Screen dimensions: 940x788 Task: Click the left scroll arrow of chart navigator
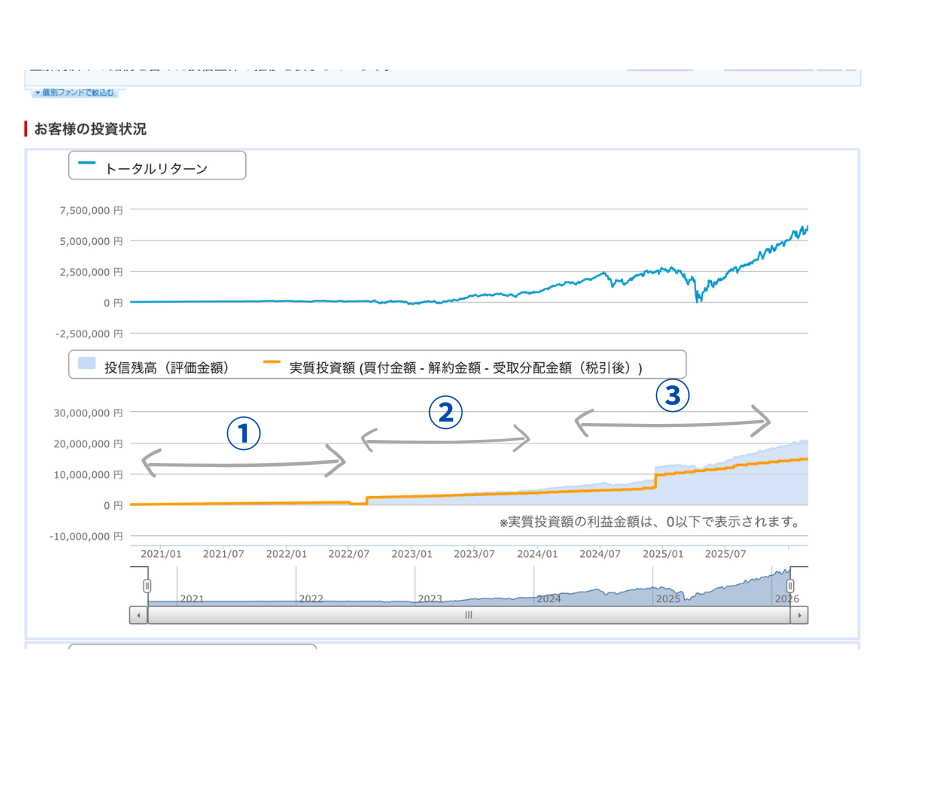click(x=138, y=616)
